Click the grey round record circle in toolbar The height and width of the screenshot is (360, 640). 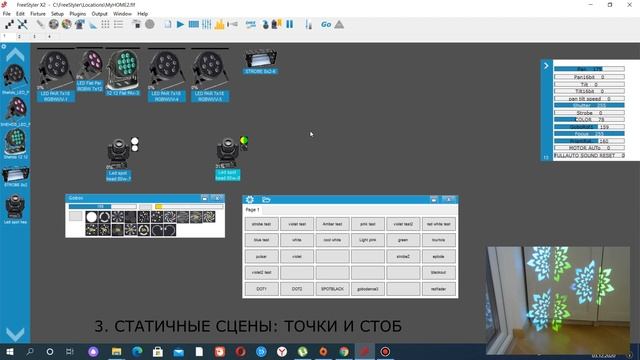(150, 24)
